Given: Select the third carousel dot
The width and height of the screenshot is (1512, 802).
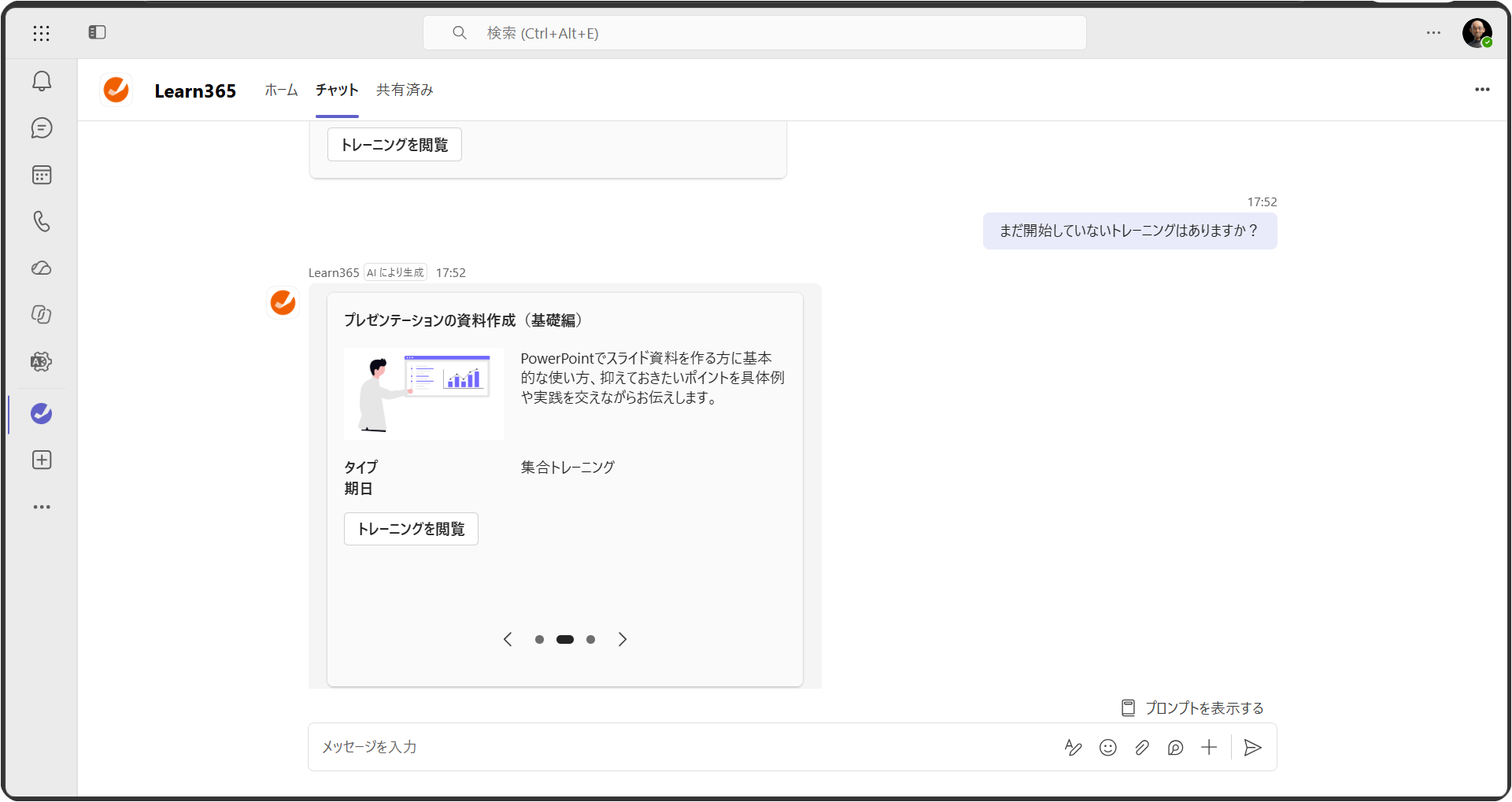Looking at the screenshot, I should (x=590, y=640).
